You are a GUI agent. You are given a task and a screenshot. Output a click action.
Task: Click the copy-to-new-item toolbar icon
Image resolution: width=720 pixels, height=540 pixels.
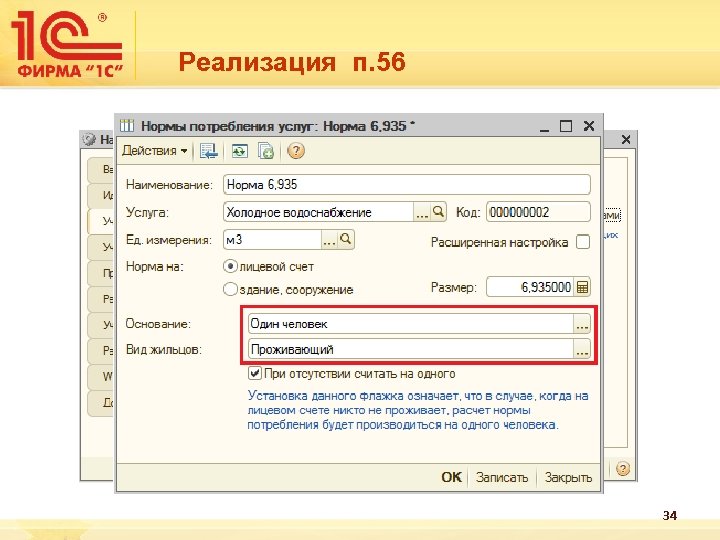[266, 151]
